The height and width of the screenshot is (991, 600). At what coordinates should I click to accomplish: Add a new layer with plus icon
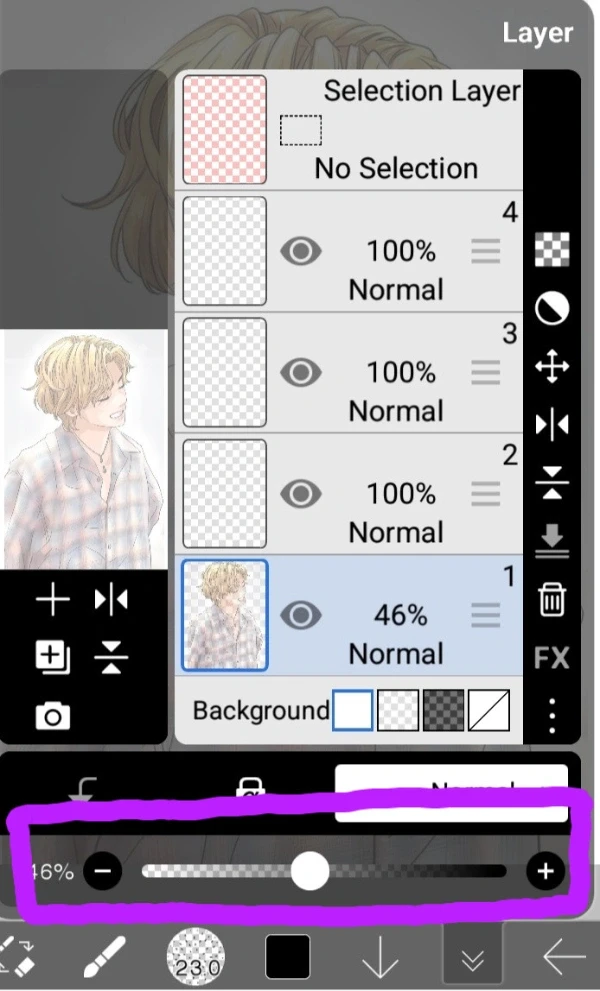[x=52, y=599]
